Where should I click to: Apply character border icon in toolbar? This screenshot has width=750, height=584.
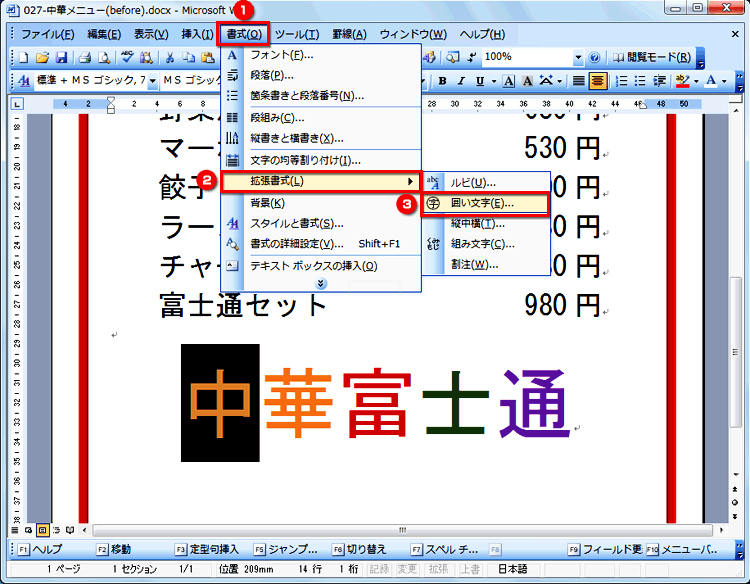coord(509,81)
